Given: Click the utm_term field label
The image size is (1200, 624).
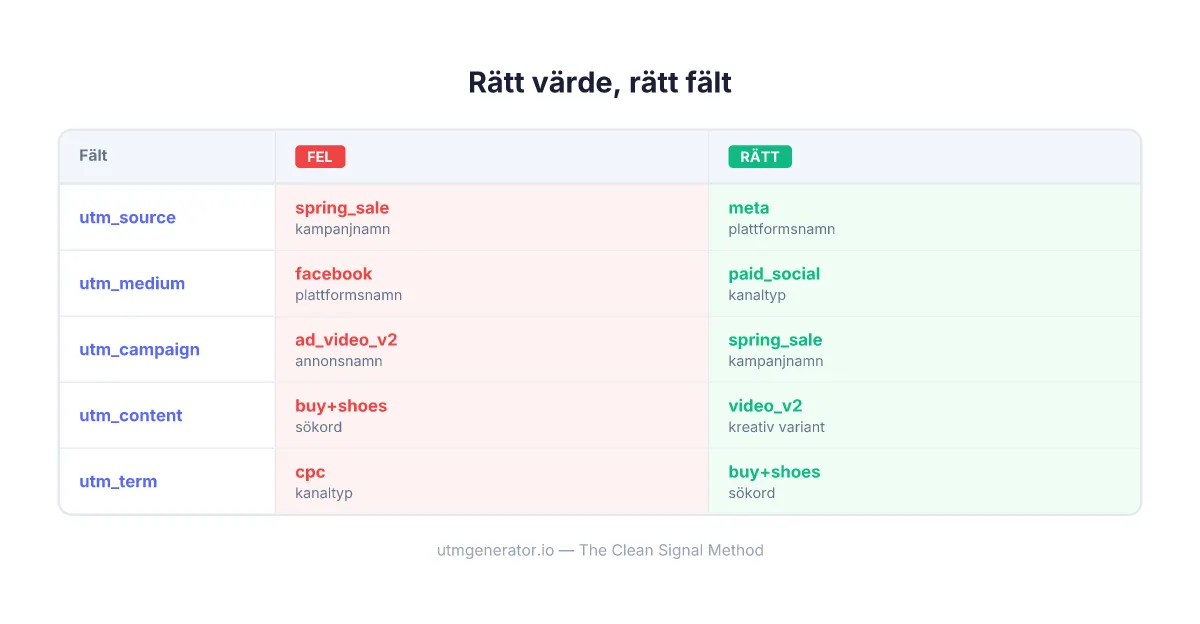Looking at the screenshot, I should [118, 481].
